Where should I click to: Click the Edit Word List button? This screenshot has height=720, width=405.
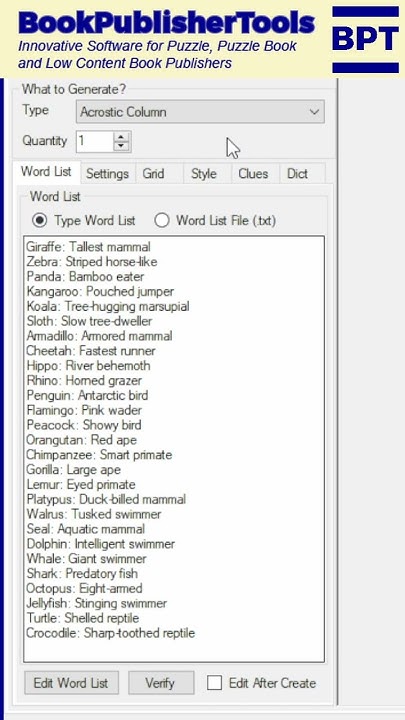71,683
